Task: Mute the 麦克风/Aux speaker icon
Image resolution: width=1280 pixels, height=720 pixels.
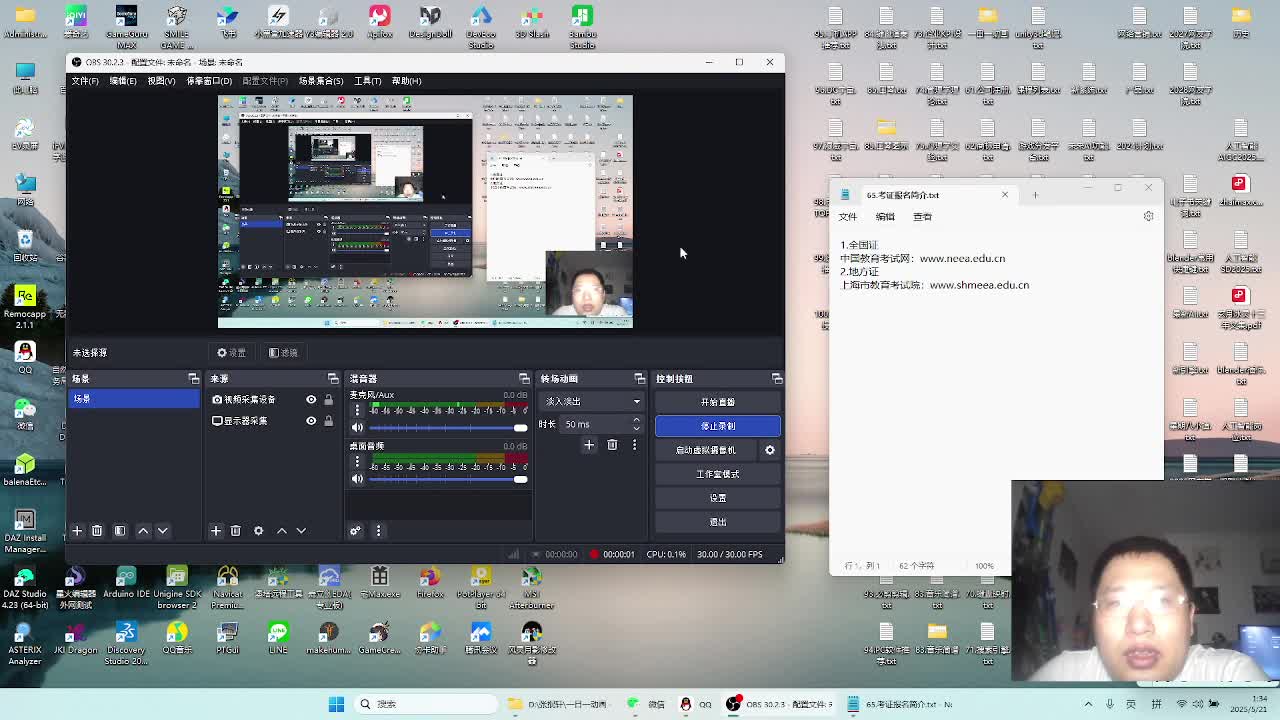Action: [357, 427]
